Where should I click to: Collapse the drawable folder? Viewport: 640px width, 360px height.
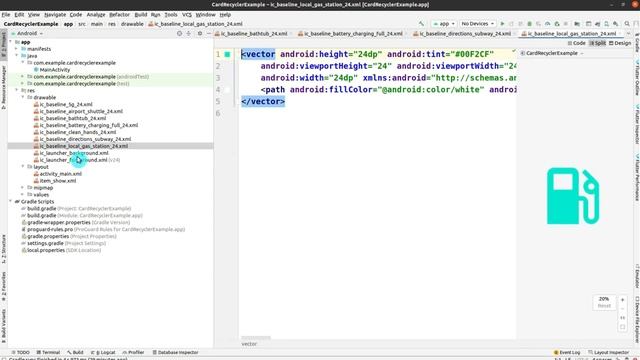(23, 98)
